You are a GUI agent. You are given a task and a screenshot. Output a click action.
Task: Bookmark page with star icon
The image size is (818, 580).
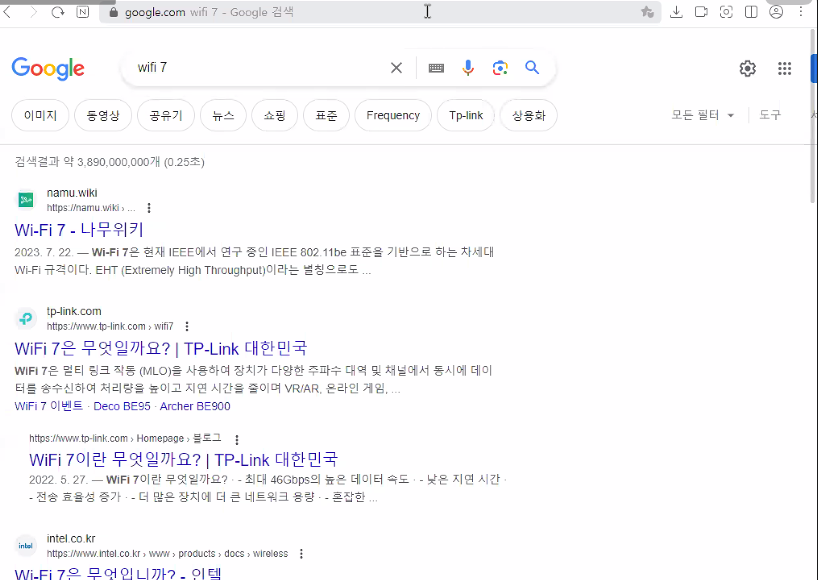point(647,12)
